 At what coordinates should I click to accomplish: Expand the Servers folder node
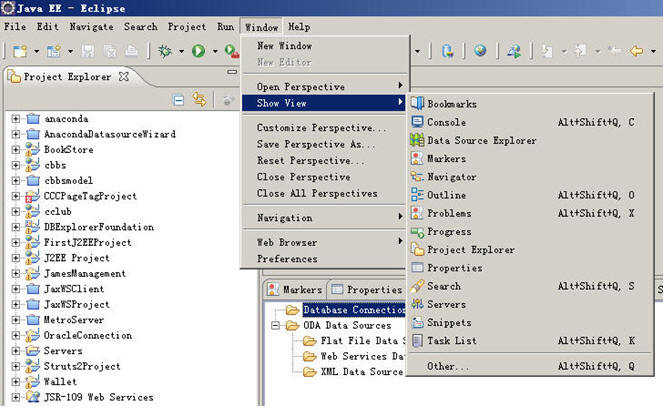coord(16,351)
